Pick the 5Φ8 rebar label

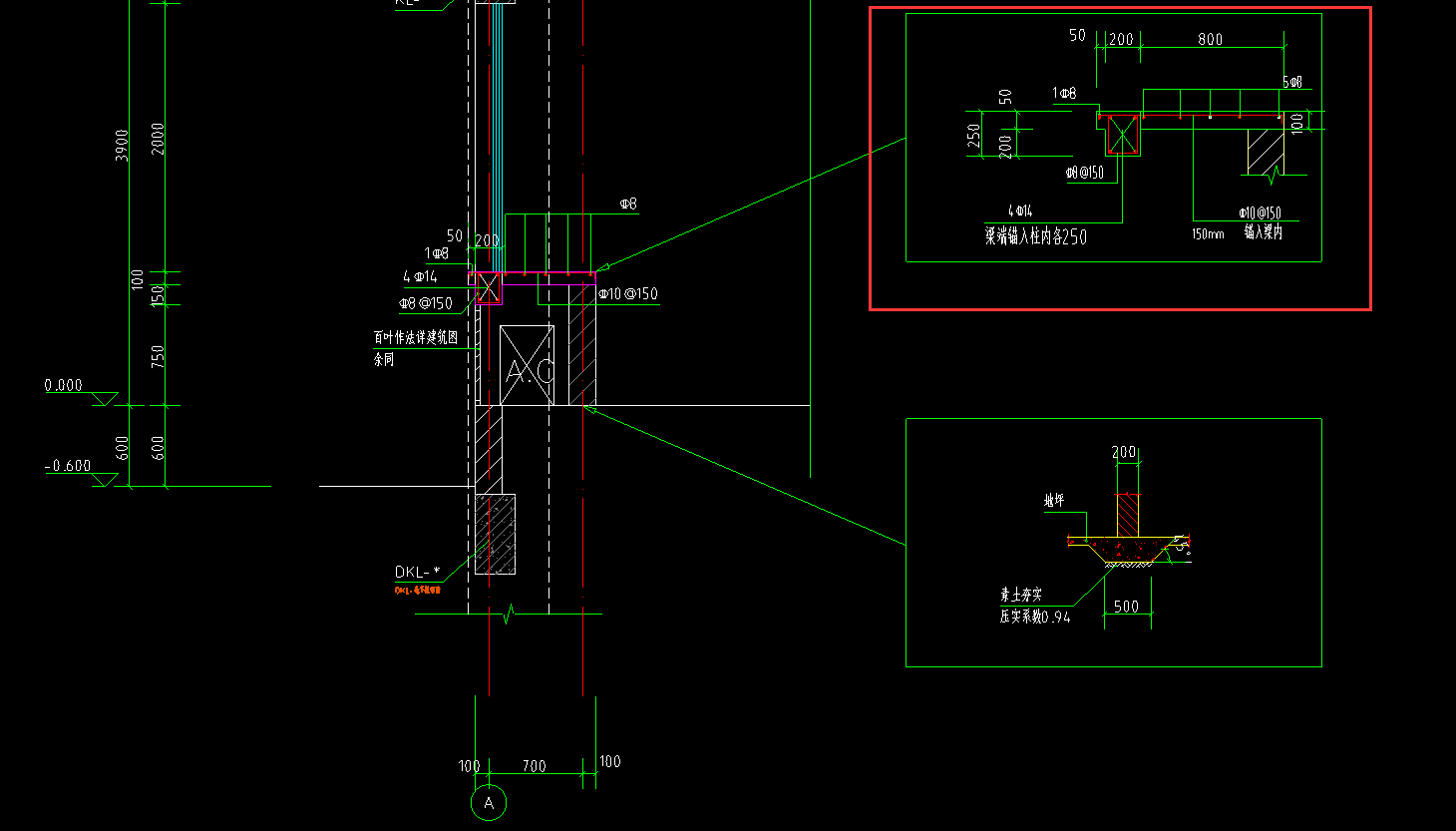tap(1292, 82)
